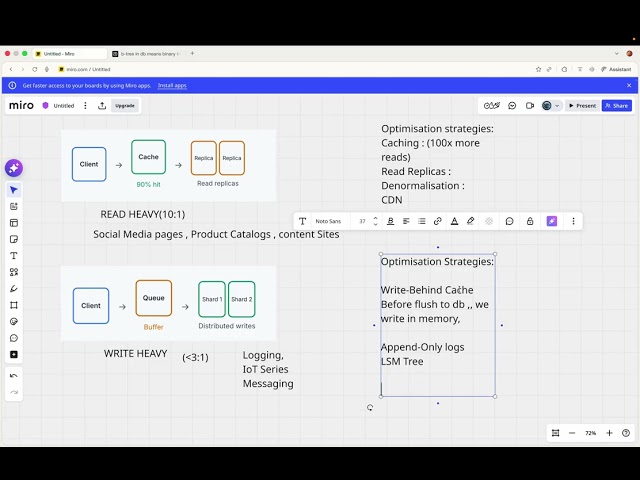Select the Cache box in diagram
Viewport: 640px width, 480px height.
pyautogui.click(x=149, y=157)
